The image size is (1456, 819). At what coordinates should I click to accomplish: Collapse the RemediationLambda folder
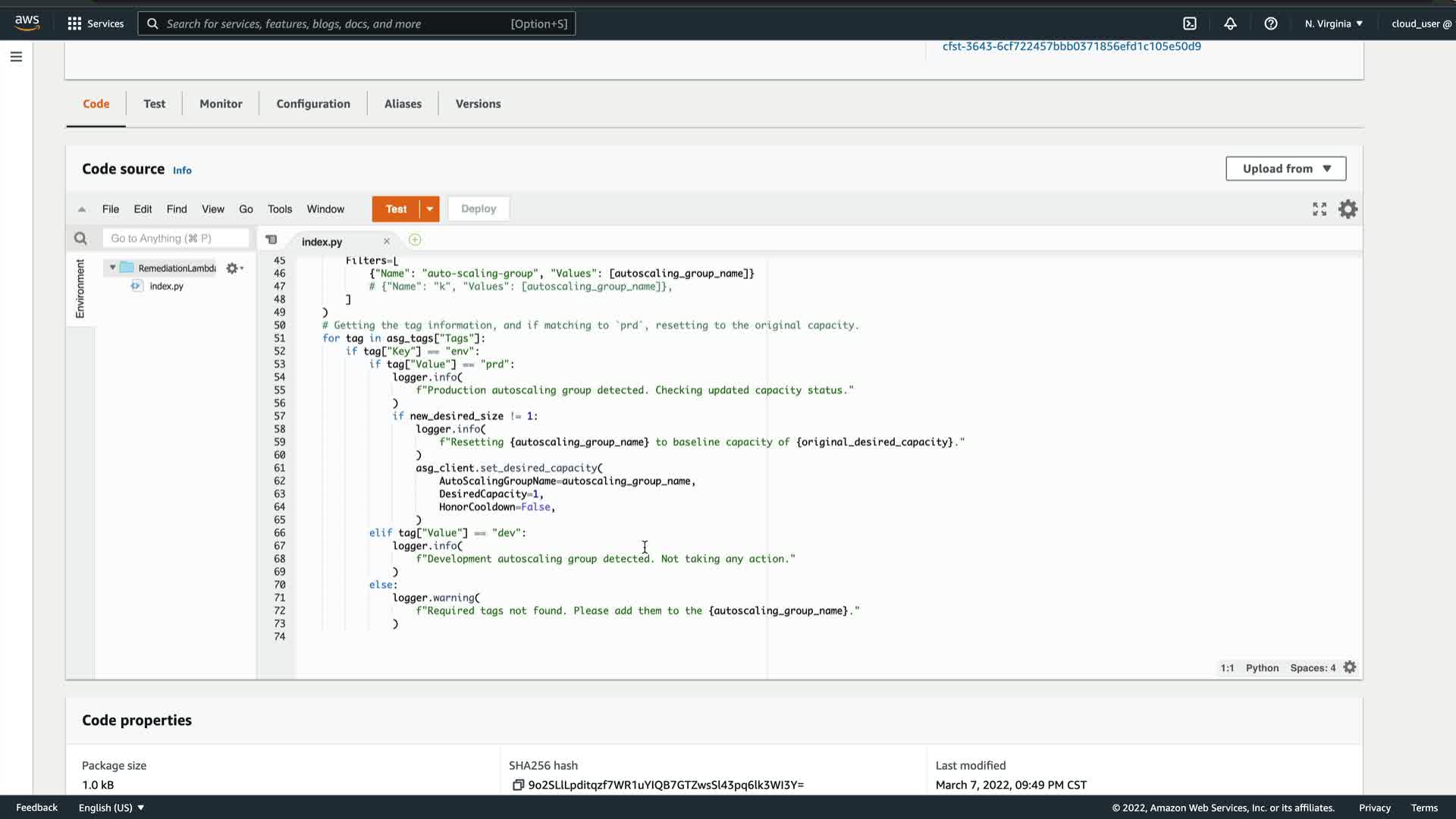click(113, 268)
